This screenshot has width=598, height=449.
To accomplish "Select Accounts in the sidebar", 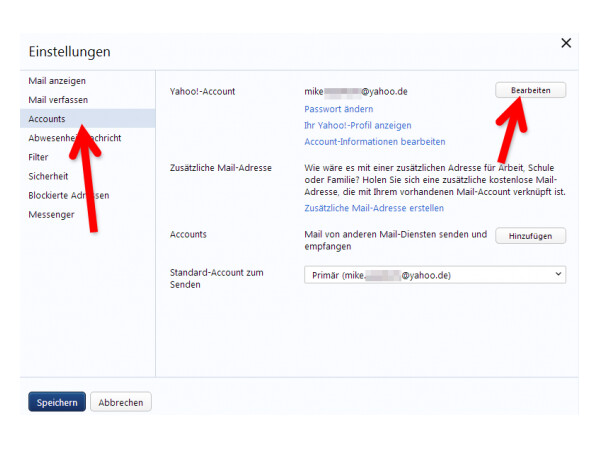I will [x=87, y=119].
